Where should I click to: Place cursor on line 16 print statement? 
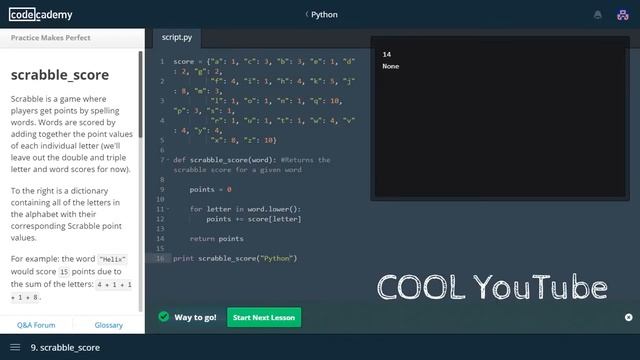coord(235,258)
